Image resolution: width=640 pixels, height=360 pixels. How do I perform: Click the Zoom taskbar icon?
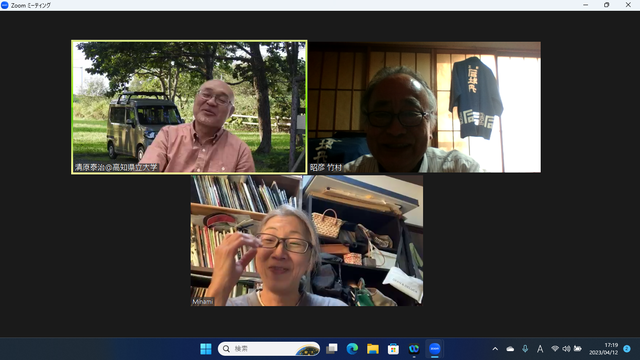435,349
